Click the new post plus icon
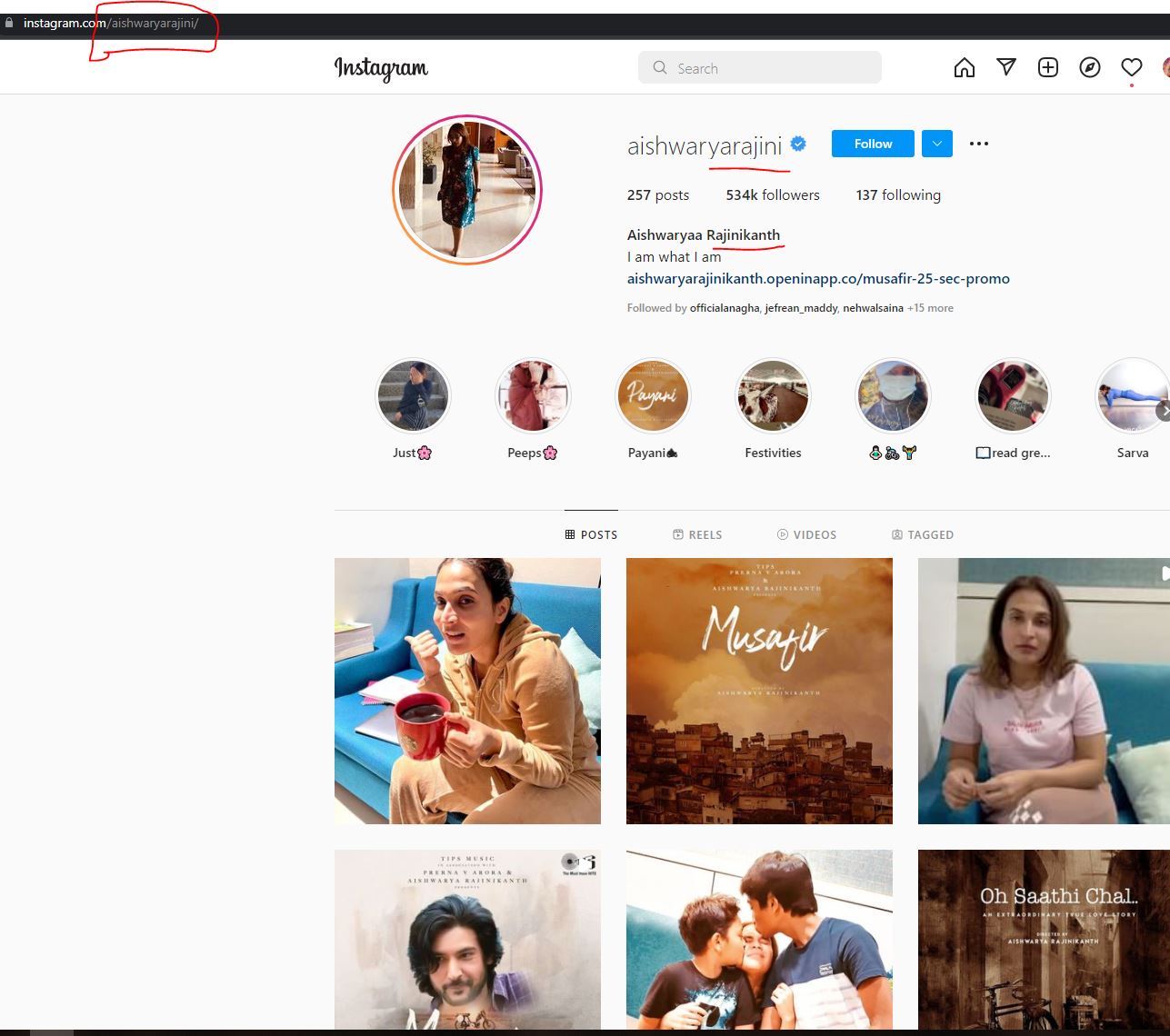The height and width of the screenshot is (1036, 1170). [x=1048, y=68]
